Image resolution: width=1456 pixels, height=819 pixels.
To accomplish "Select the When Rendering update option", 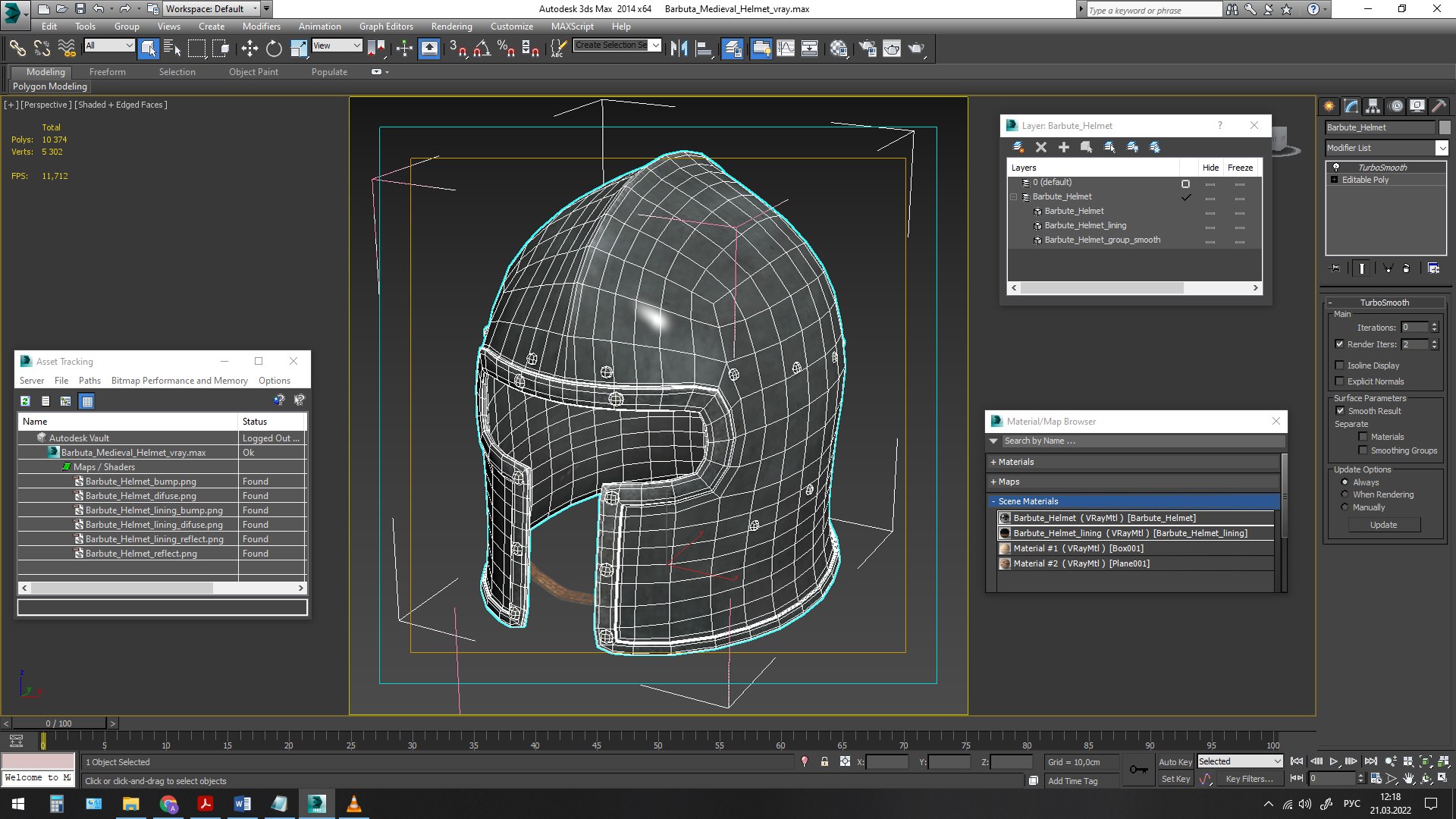I will 1345,494.
